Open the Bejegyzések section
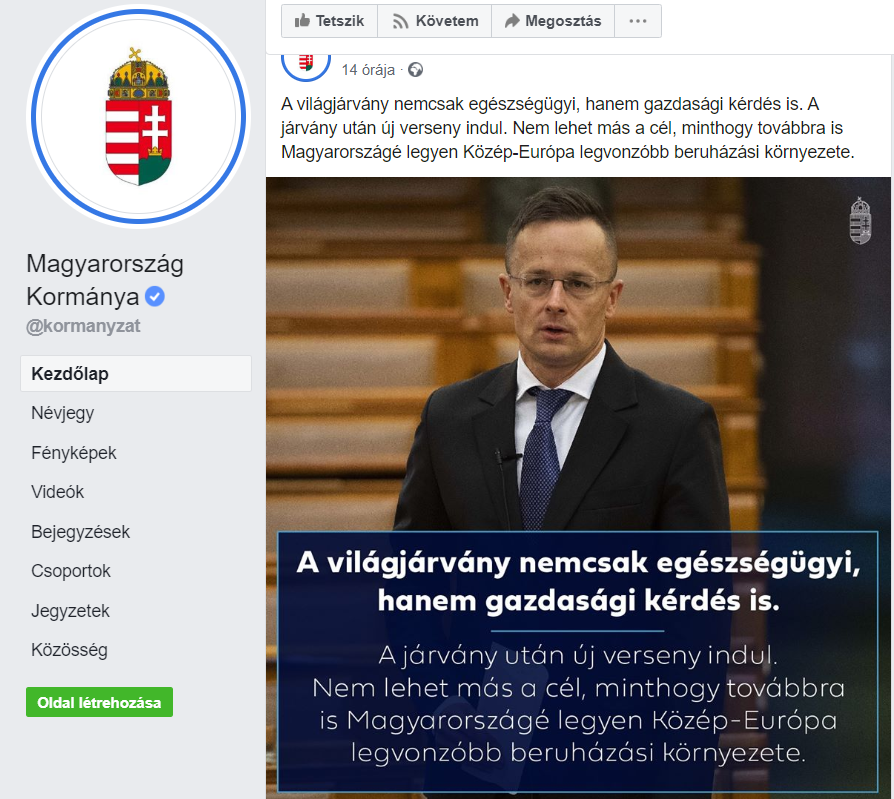Image resolution: width=894 pixels, height=799 pixels. click(x=80, y=532)
